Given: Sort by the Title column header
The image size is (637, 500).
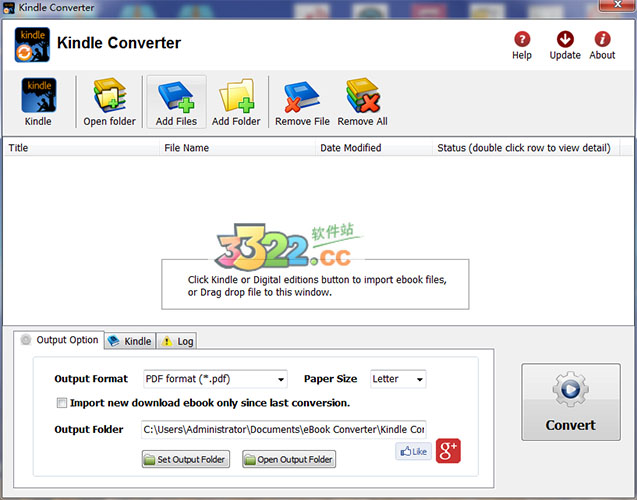Looking at the screenshot, I should tap(81, 148).
